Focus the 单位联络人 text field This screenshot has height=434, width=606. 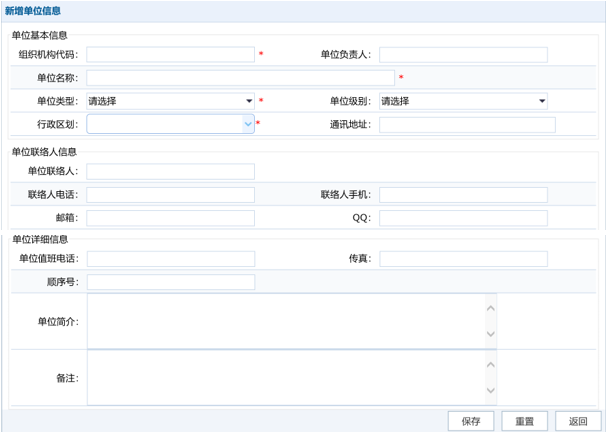pos(170,172)
